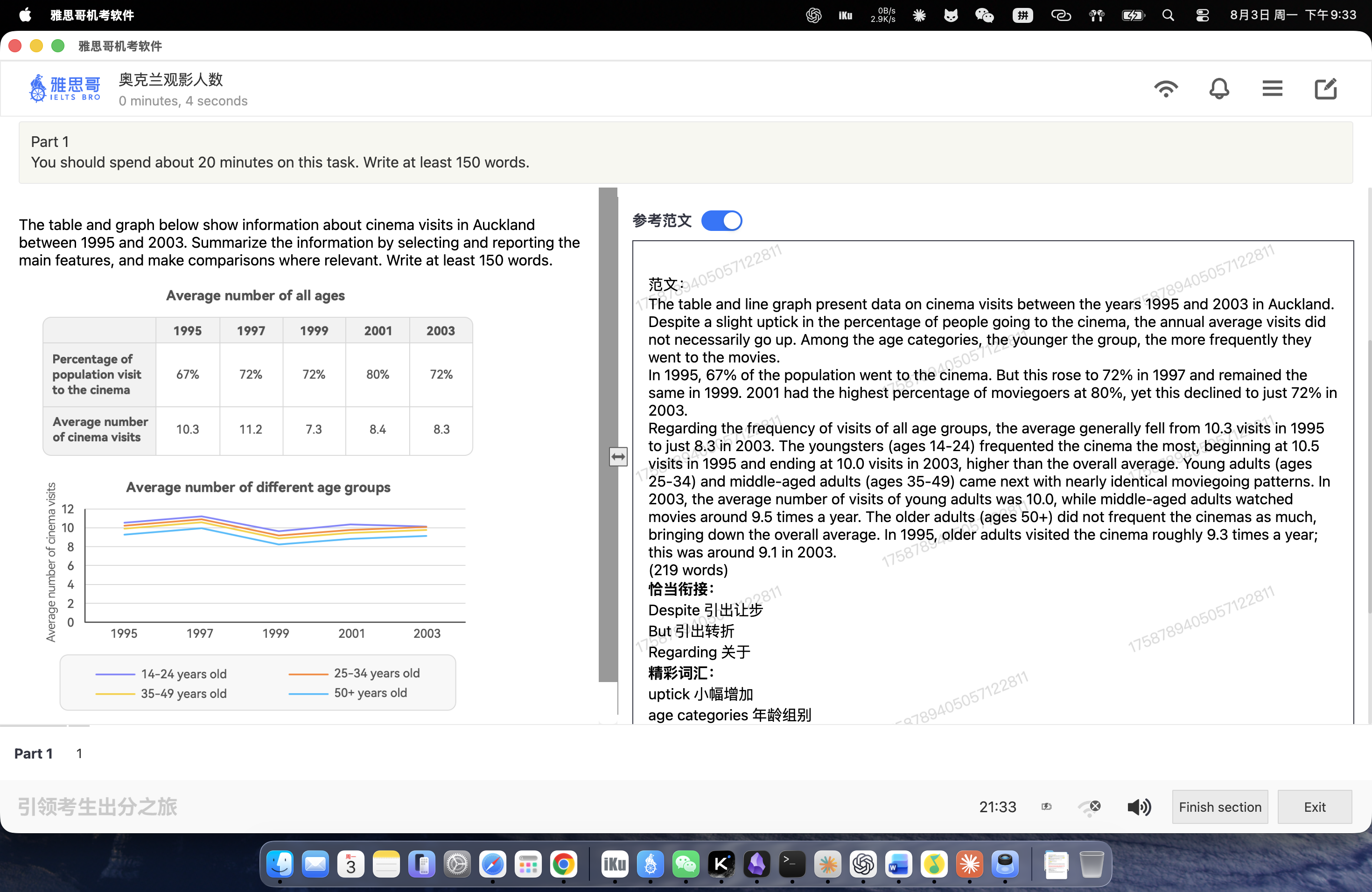Open iKu app from the dock
This screenshot has width=1372, height=892.
615,864
